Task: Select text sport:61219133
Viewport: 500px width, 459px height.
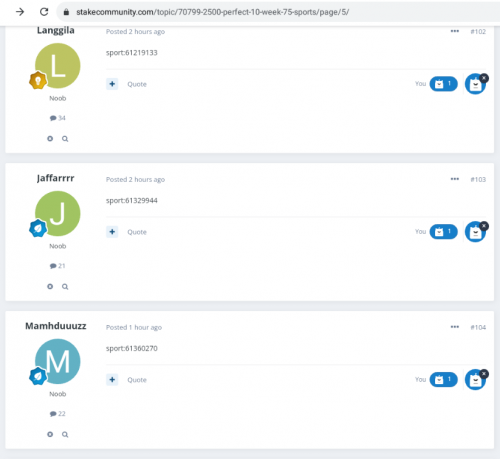Action: [x=132, y=53]
